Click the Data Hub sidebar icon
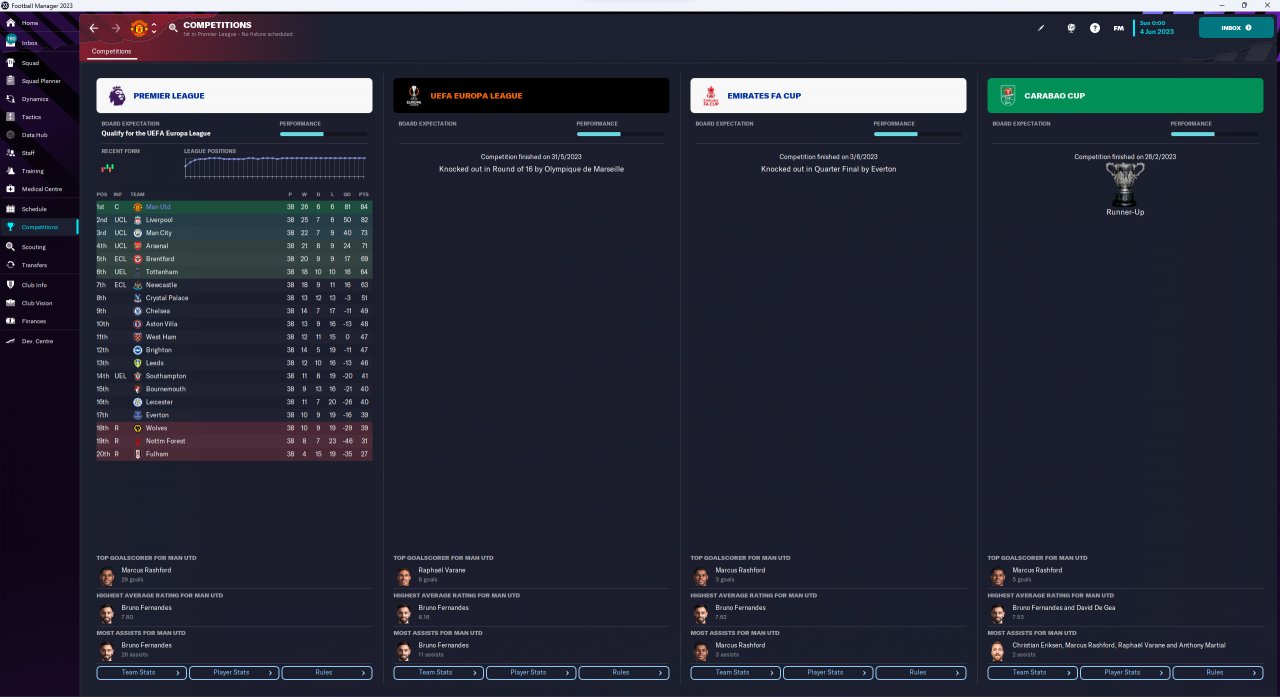Screen dimensions: 1280x697 point(10,135)
